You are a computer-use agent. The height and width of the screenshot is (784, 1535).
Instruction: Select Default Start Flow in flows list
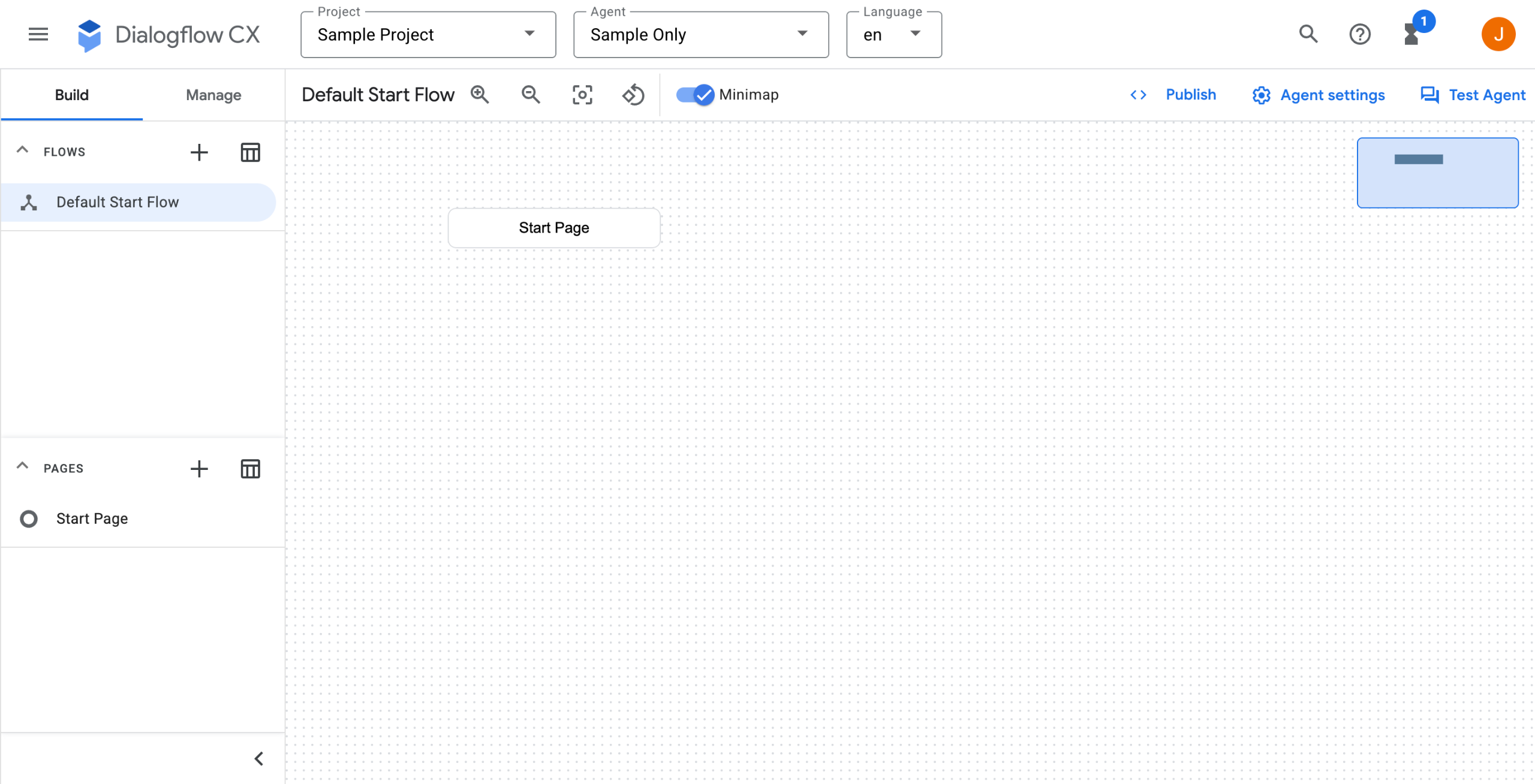139,202
